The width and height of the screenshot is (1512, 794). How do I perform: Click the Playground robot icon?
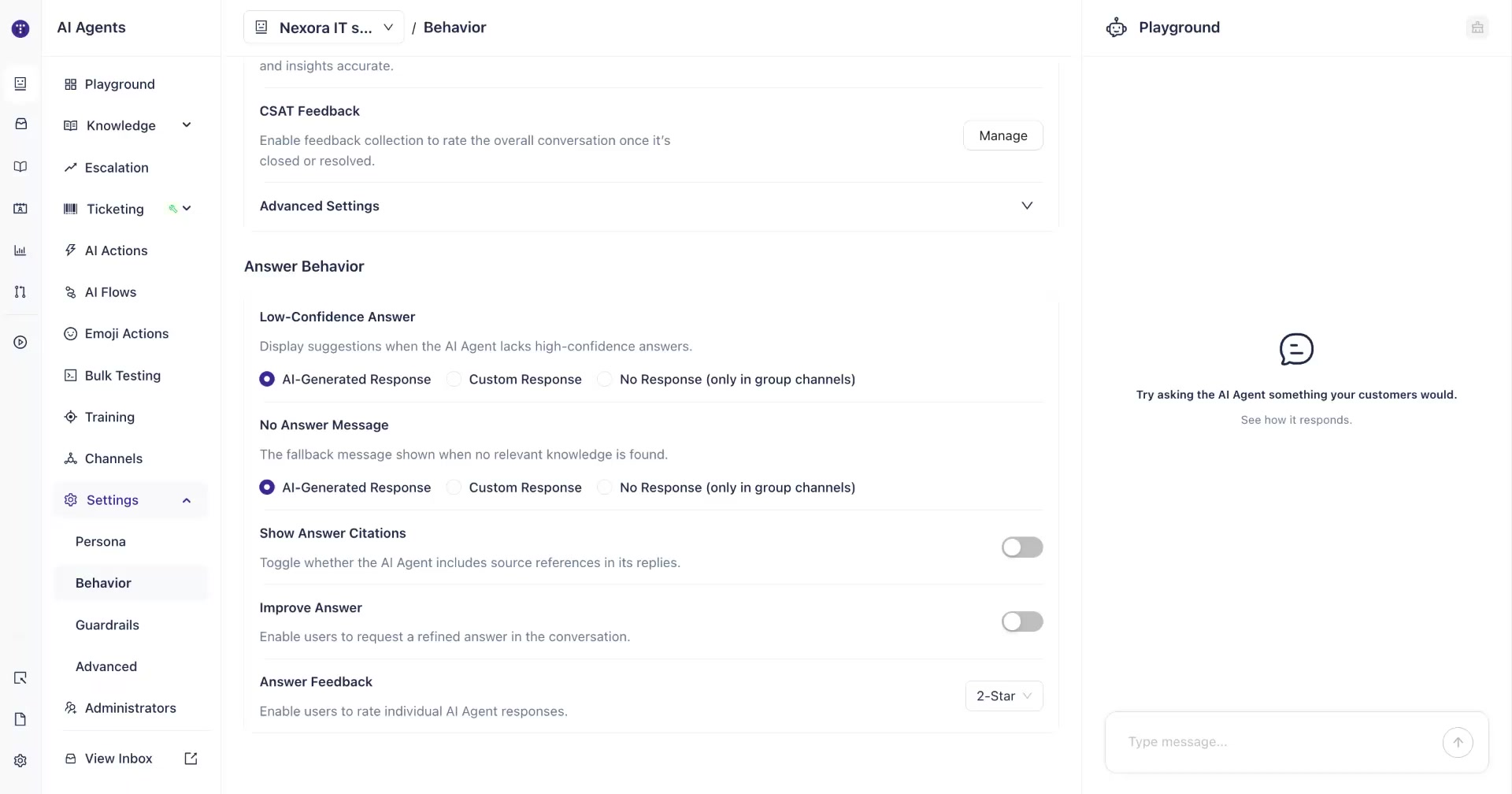[1117, 28]
